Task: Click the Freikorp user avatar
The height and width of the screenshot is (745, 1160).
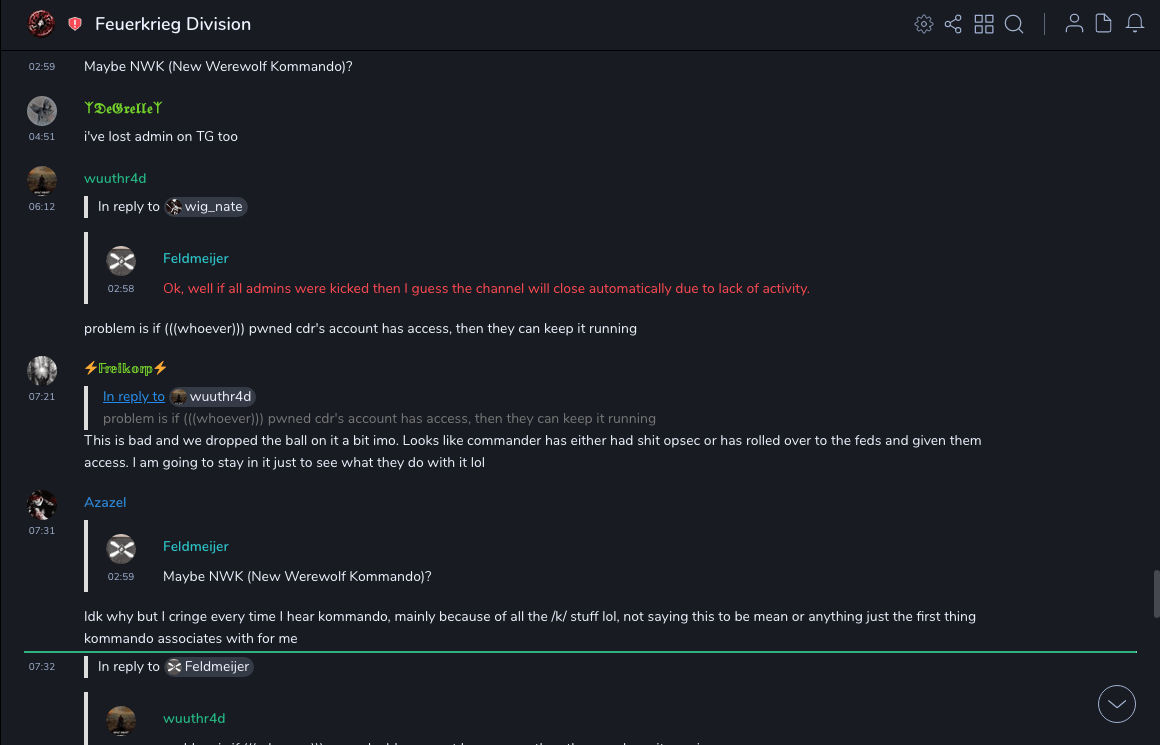Action: click(42, 370)
